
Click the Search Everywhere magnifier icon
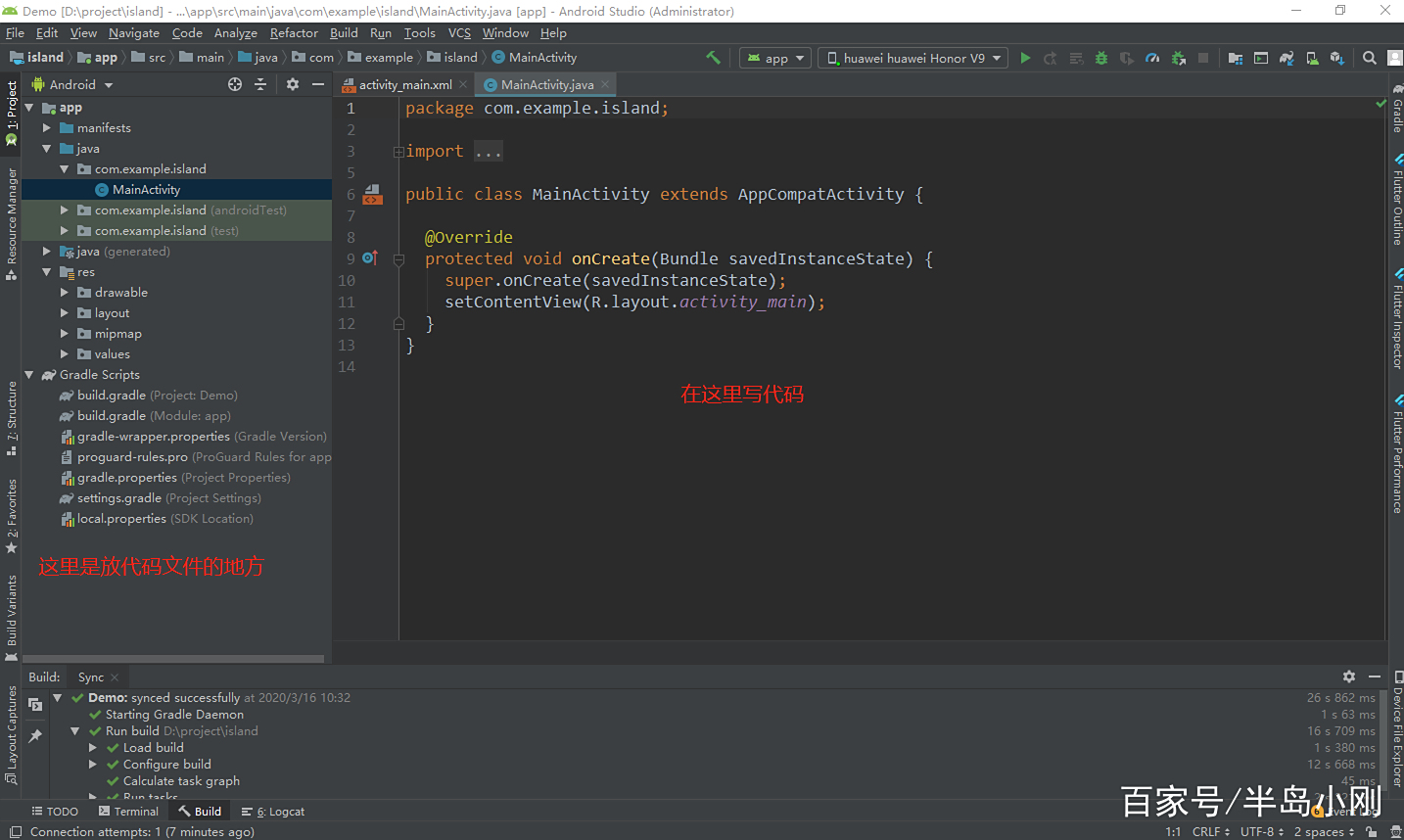click(1370, 58)
